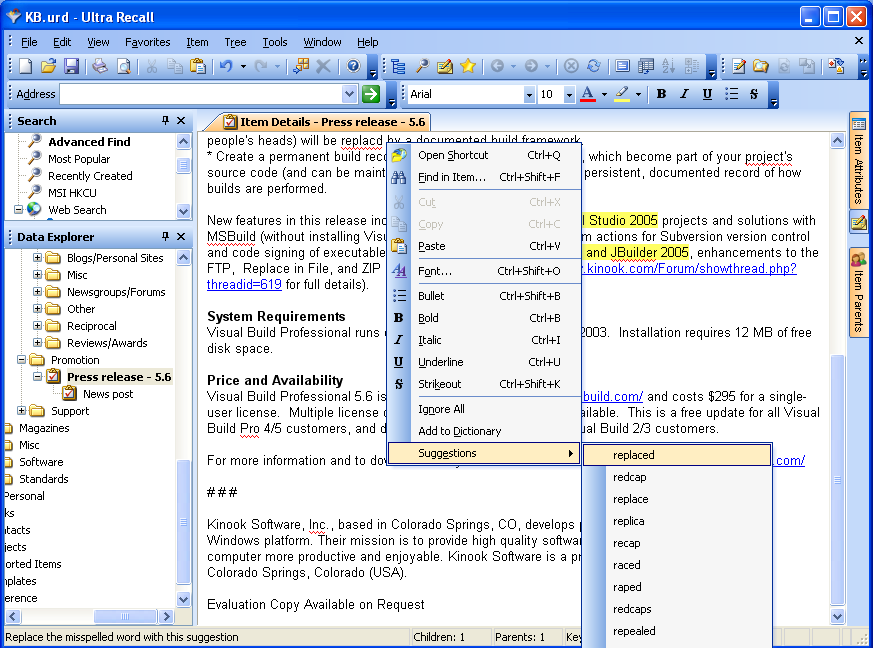This screenshot has height=648, width=873.
Task: Toggle Italic in the formatting toolbar
Action: tap(684, 94)
